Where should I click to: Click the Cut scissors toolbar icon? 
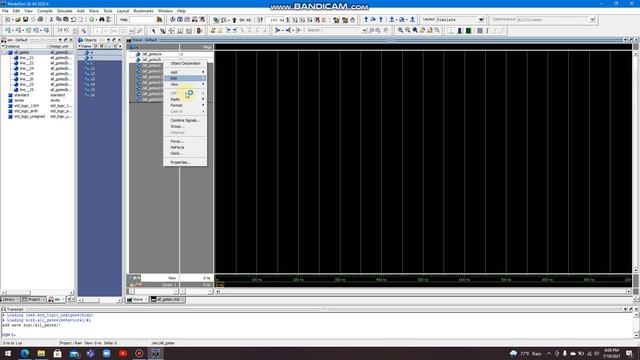click(51, 20)
